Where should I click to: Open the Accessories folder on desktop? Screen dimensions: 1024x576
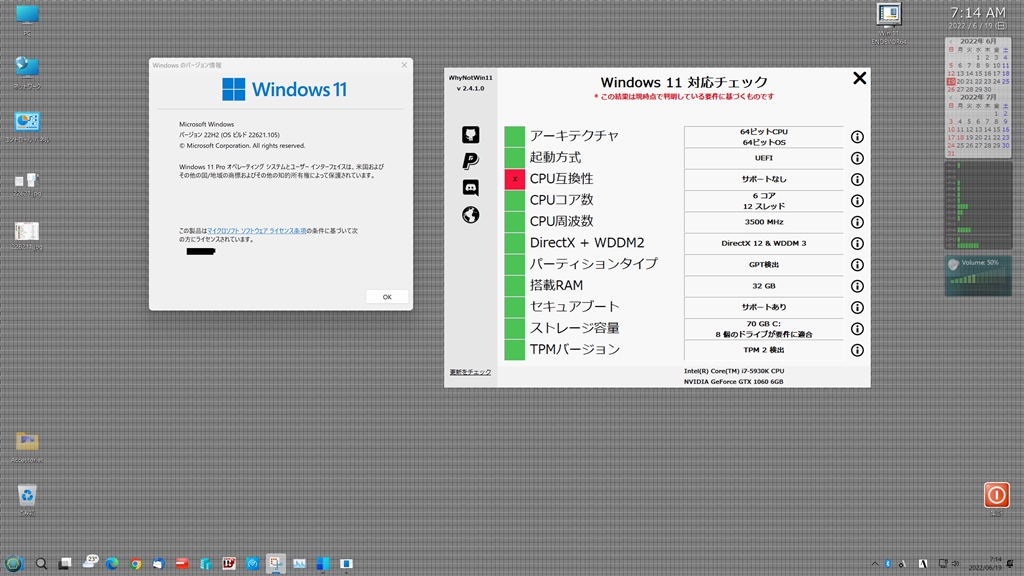tap(27, 447)
